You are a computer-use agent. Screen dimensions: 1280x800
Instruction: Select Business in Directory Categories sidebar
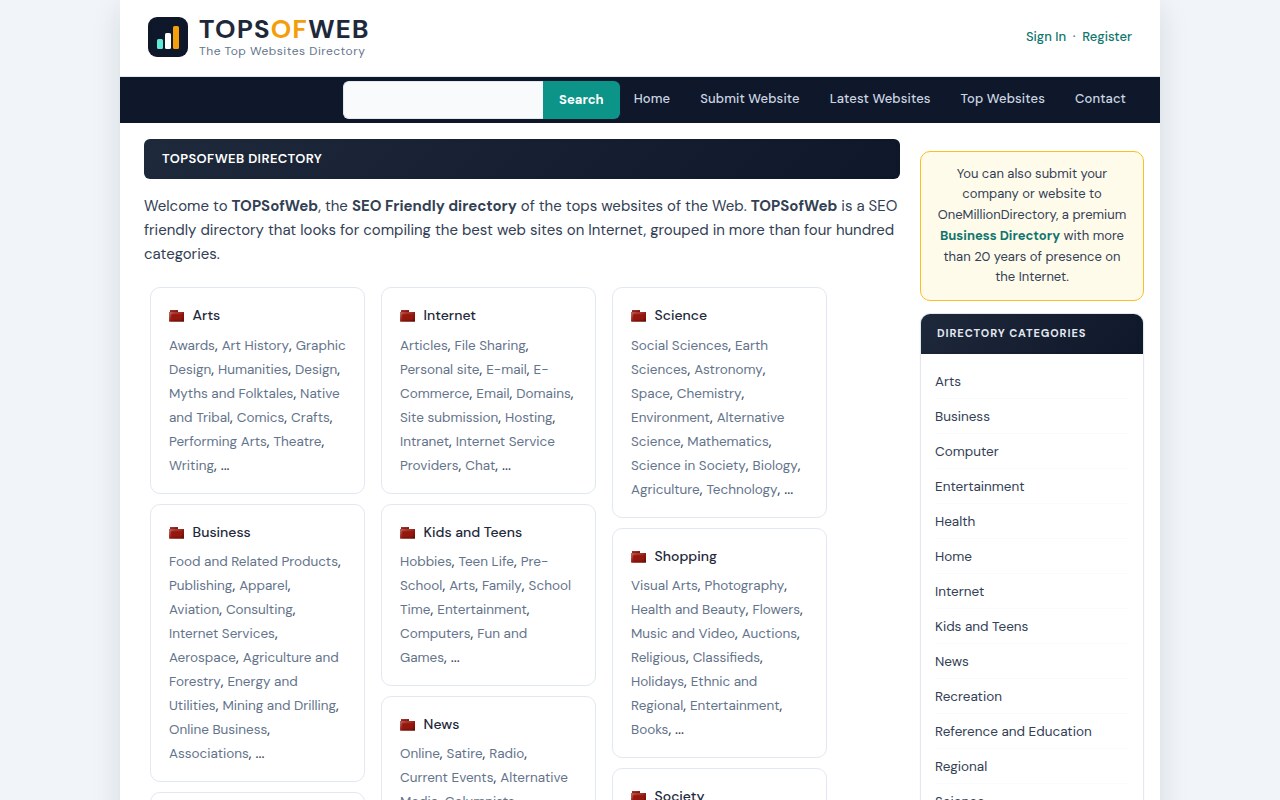962,417
